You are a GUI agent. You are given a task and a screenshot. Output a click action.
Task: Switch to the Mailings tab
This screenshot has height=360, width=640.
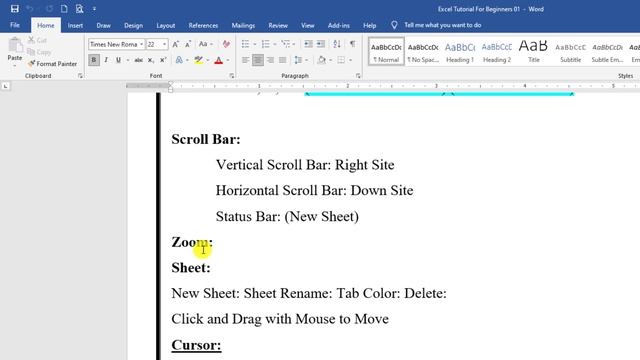click(x=243, y=25)
